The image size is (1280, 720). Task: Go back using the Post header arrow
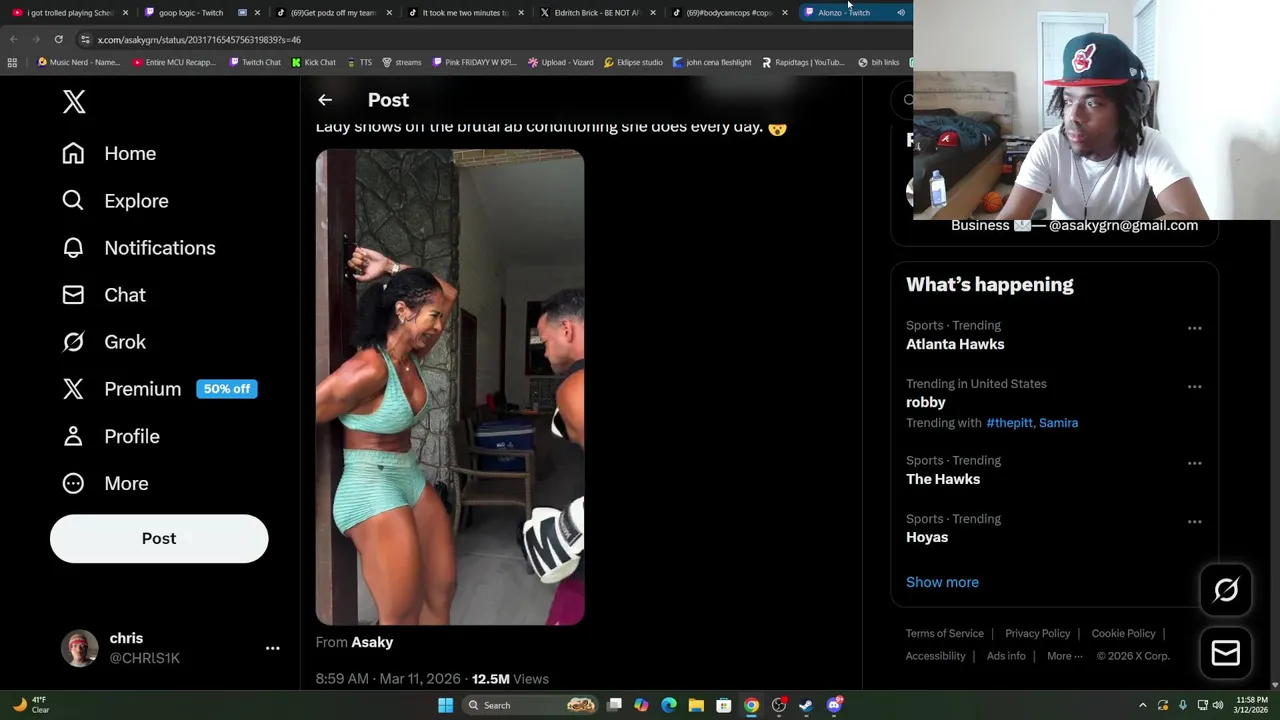[x=325, y=100]
